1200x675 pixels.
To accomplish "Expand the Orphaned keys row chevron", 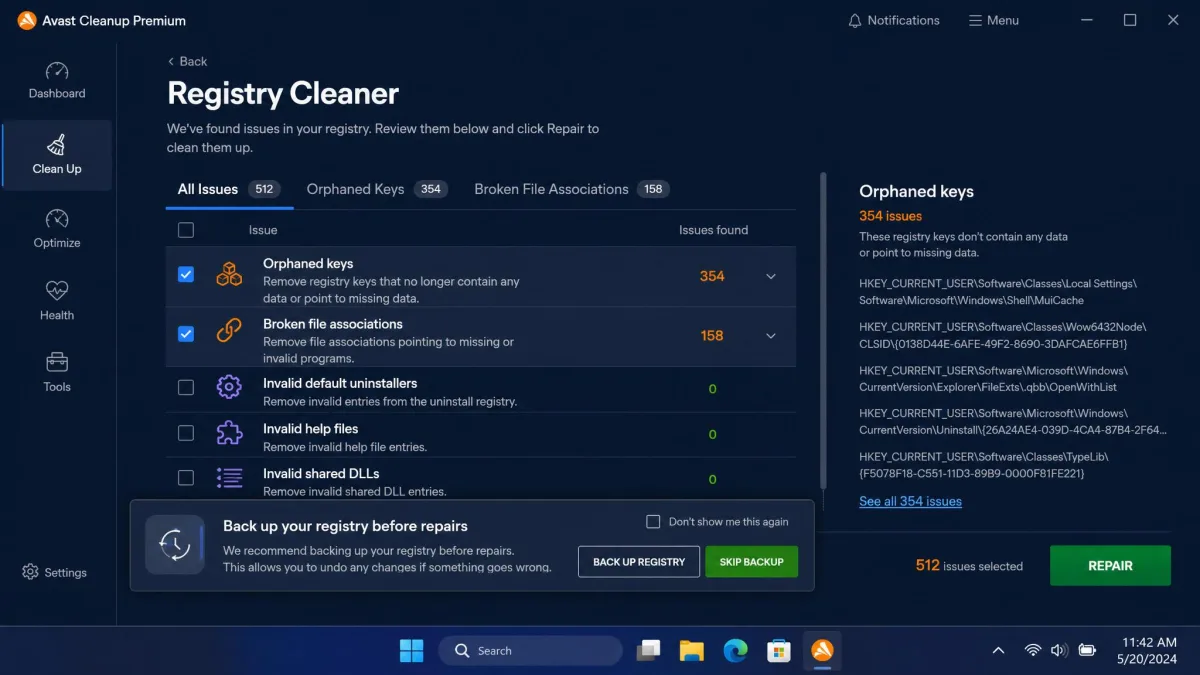I will tap(771, 276).
